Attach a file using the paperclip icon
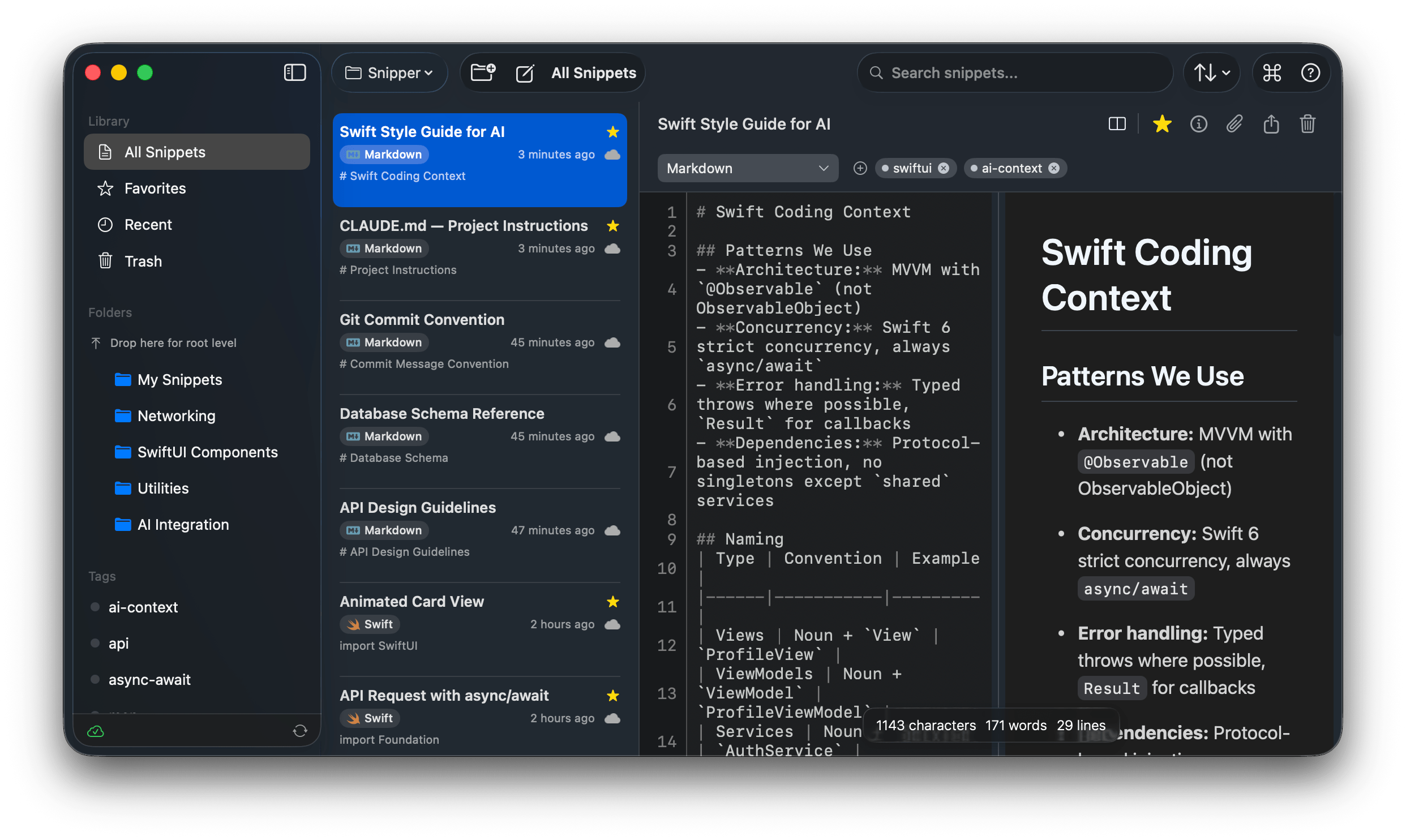This screenshot has height=840, width=1406. tap(1235, 124)
